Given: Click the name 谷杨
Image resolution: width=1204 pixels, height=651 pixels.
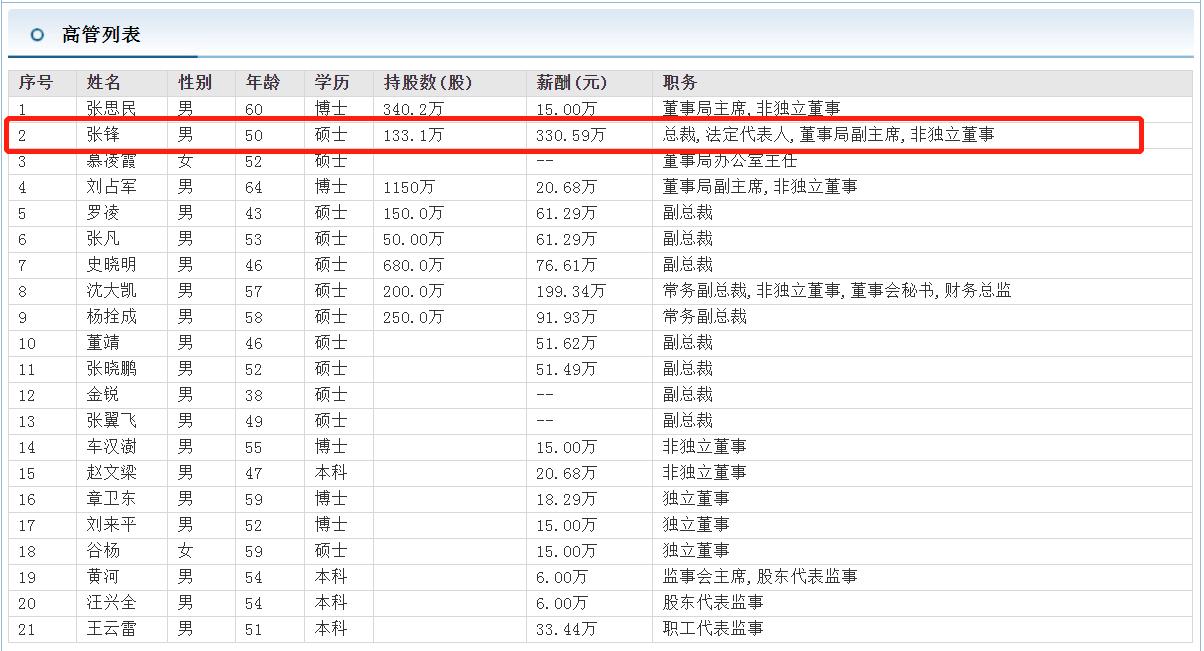Looking at the screenshot, I should (104, 551).
